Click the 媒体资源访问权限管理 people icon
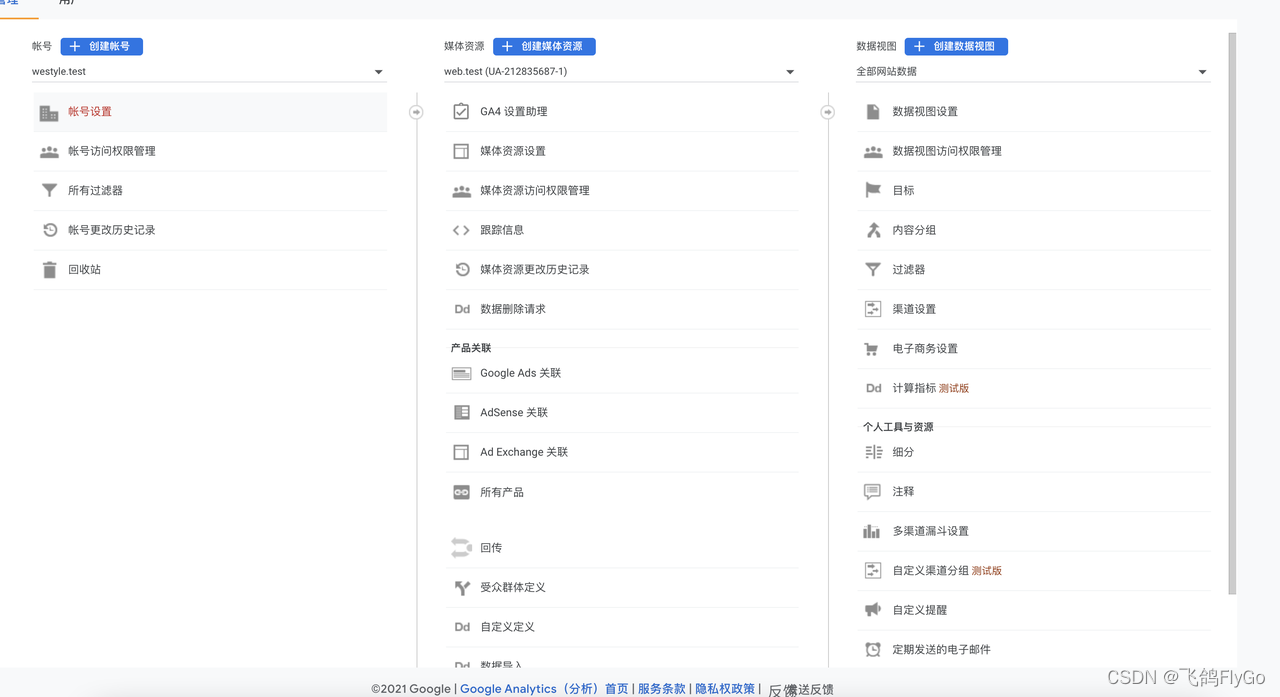This screenshot has height=697, width=1280. click(461, 191)
